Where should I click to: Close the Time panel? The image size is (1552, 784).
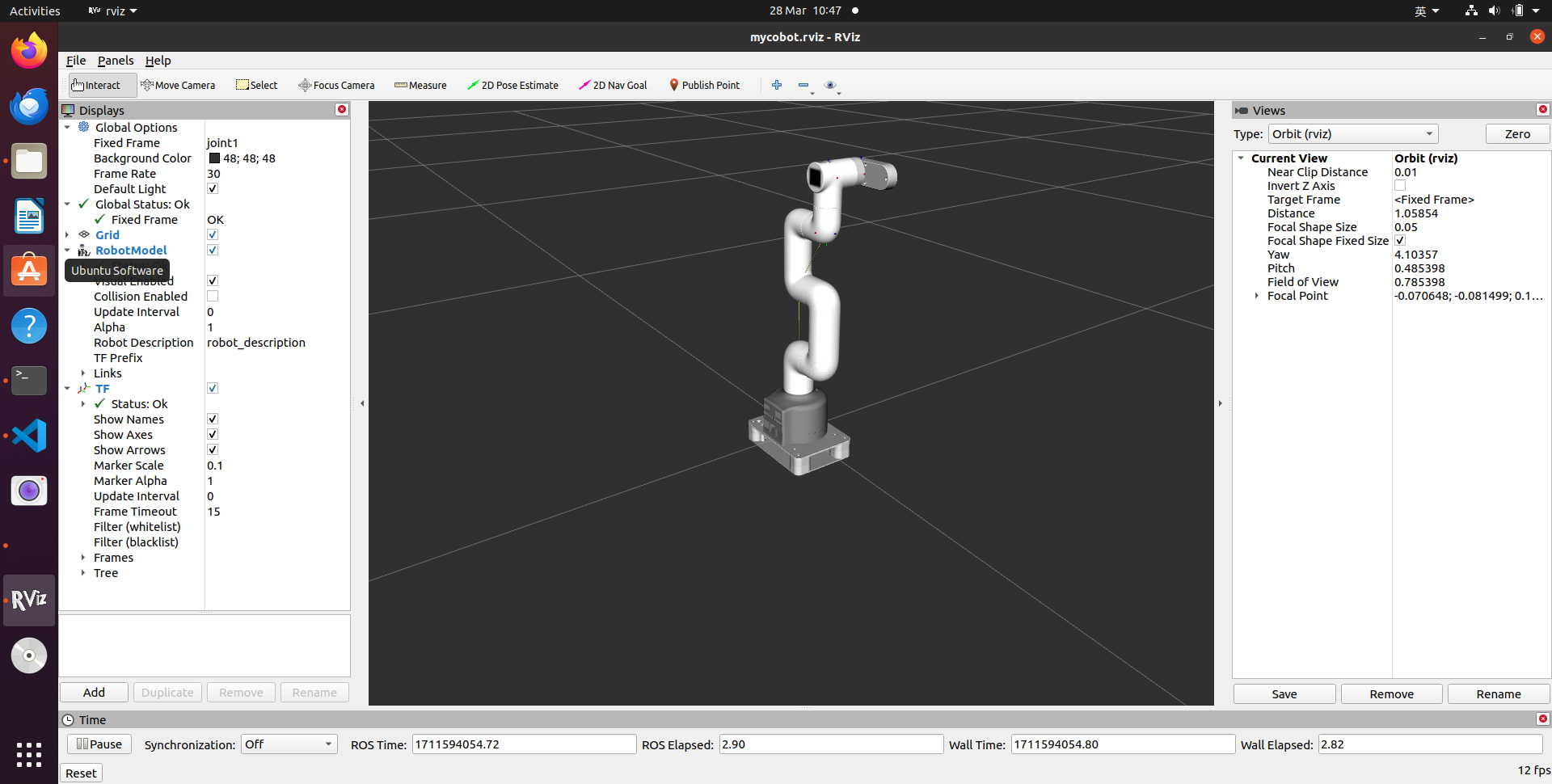(1543, 719)
